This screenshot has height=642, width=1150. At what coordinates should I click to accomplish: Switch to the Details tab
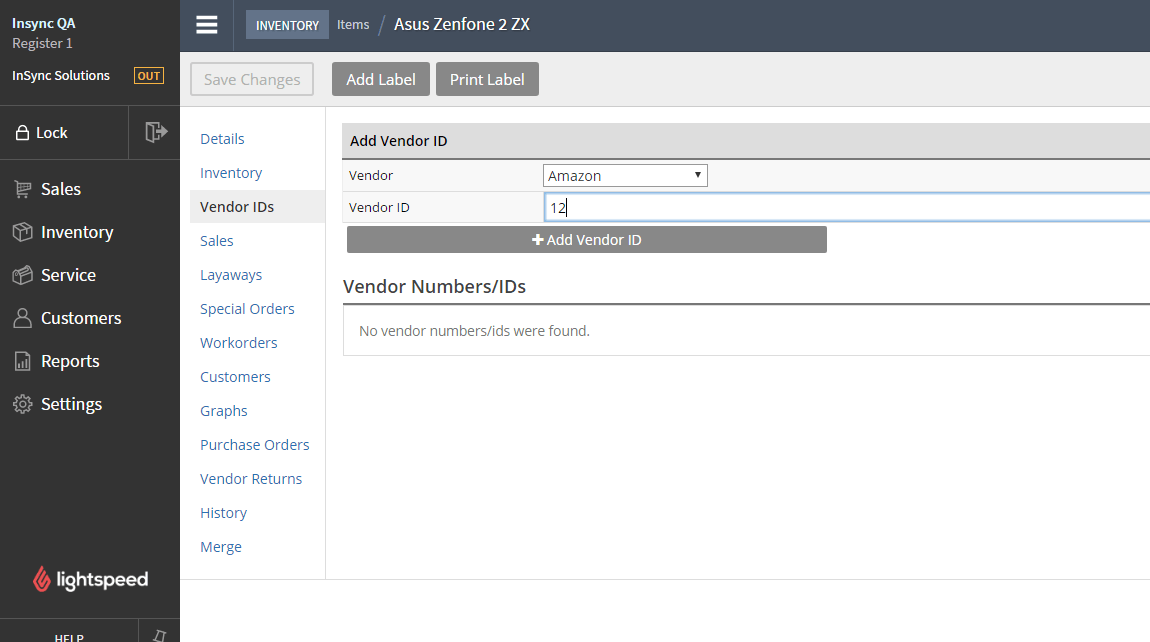[x=222, y=139]
